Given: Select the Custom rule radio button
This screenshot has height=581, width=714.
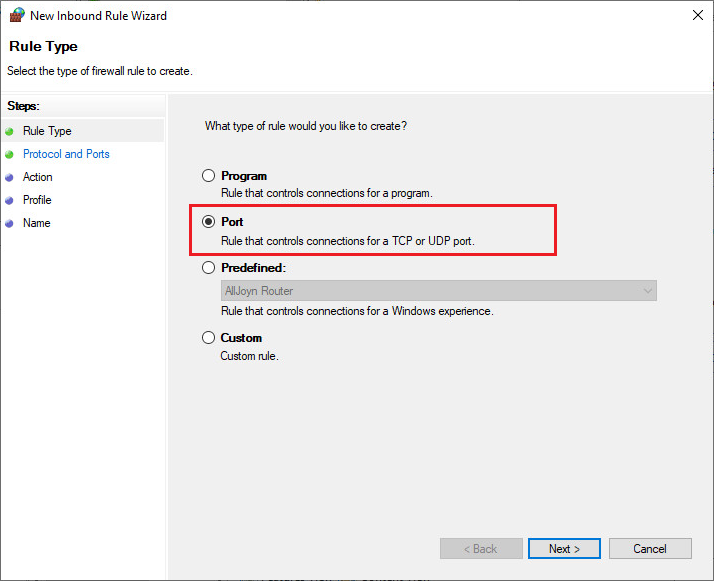Looking at the screenshot, I should [x=209, y=338].
